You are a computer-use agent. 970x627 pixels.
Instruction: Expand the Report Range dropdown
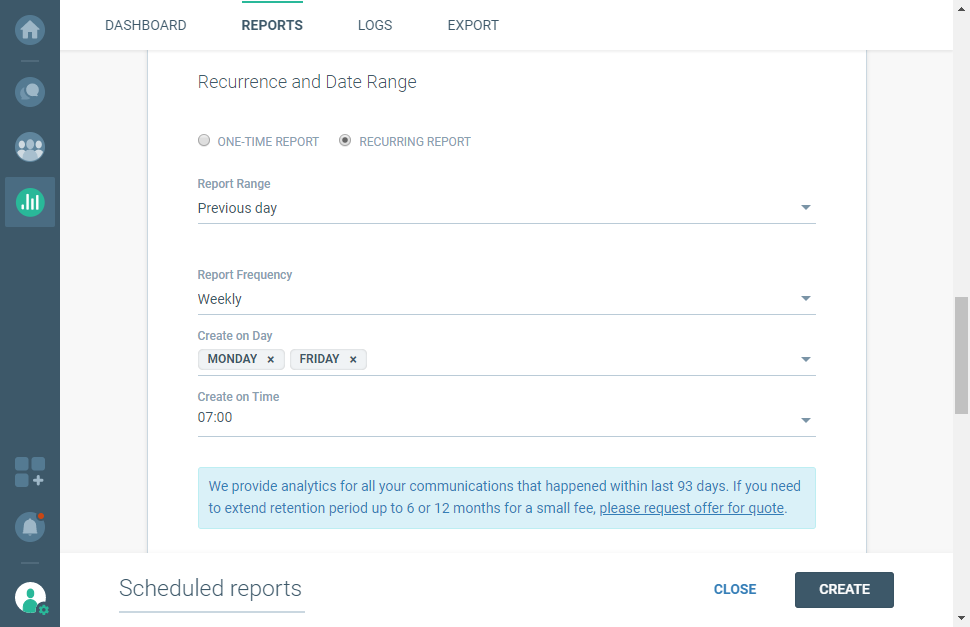coord(805,208)
